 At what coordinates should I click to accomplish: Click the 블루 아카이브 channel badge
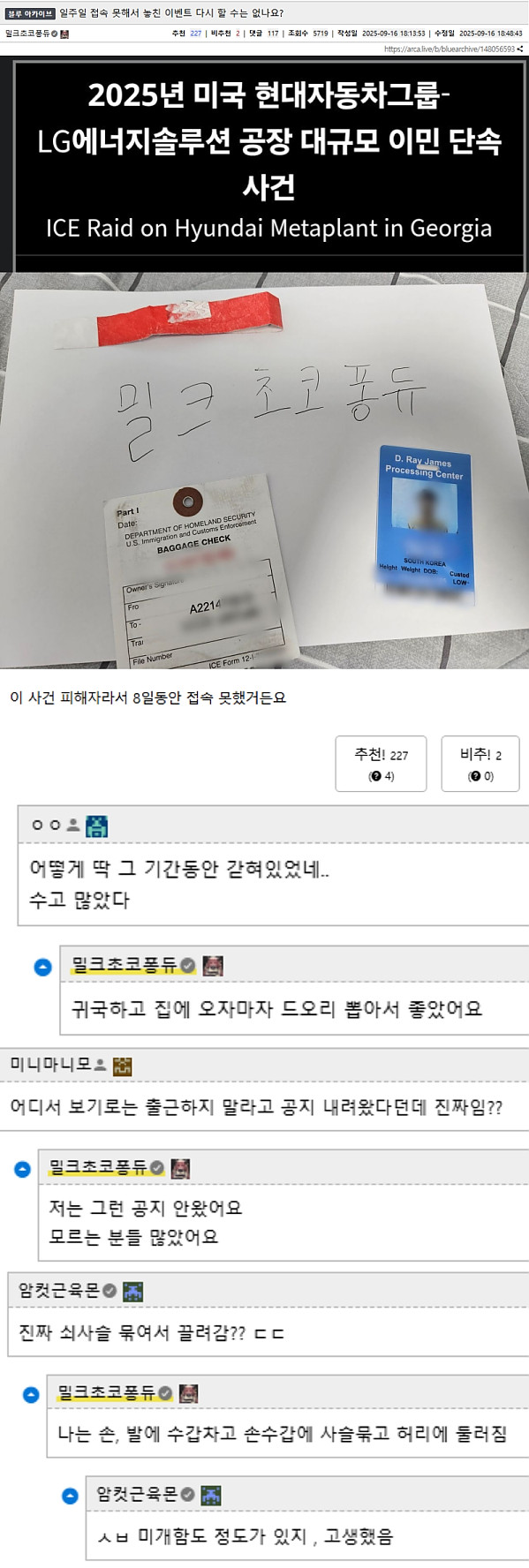pyautogui.click(x=30, y=13)
